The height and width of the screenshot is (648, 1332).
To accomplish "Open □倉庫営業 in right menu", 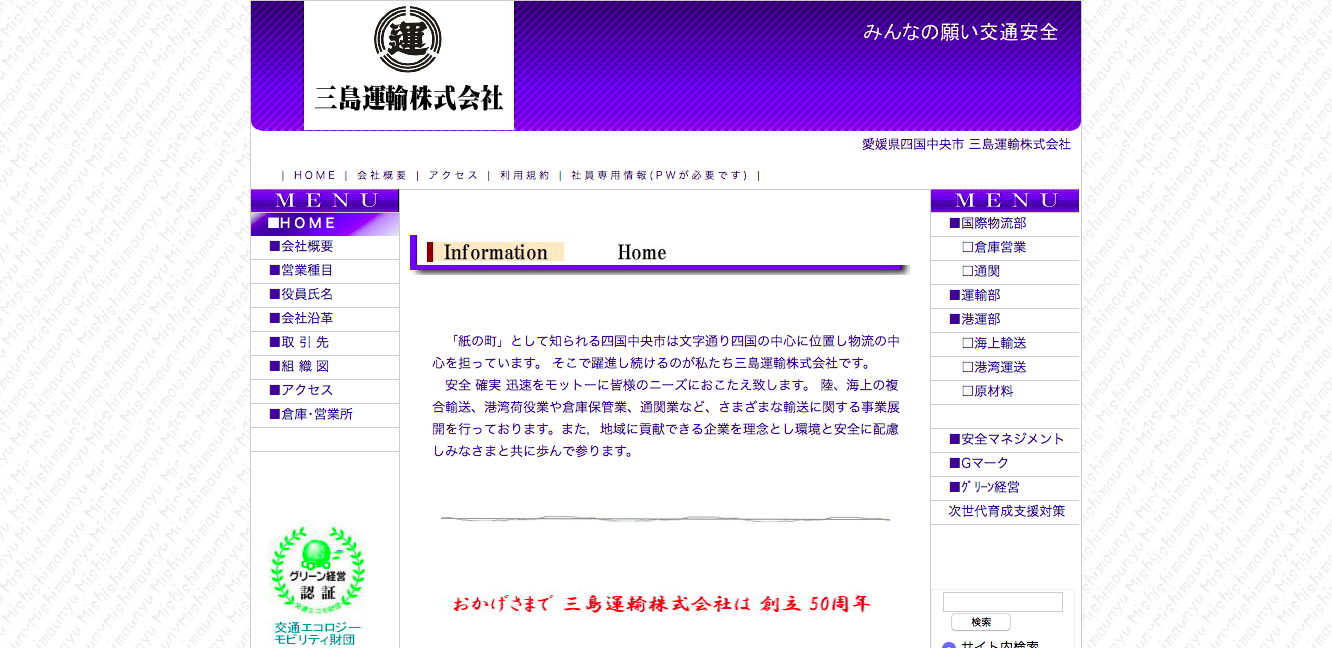I will click(x=1005, y=247).
